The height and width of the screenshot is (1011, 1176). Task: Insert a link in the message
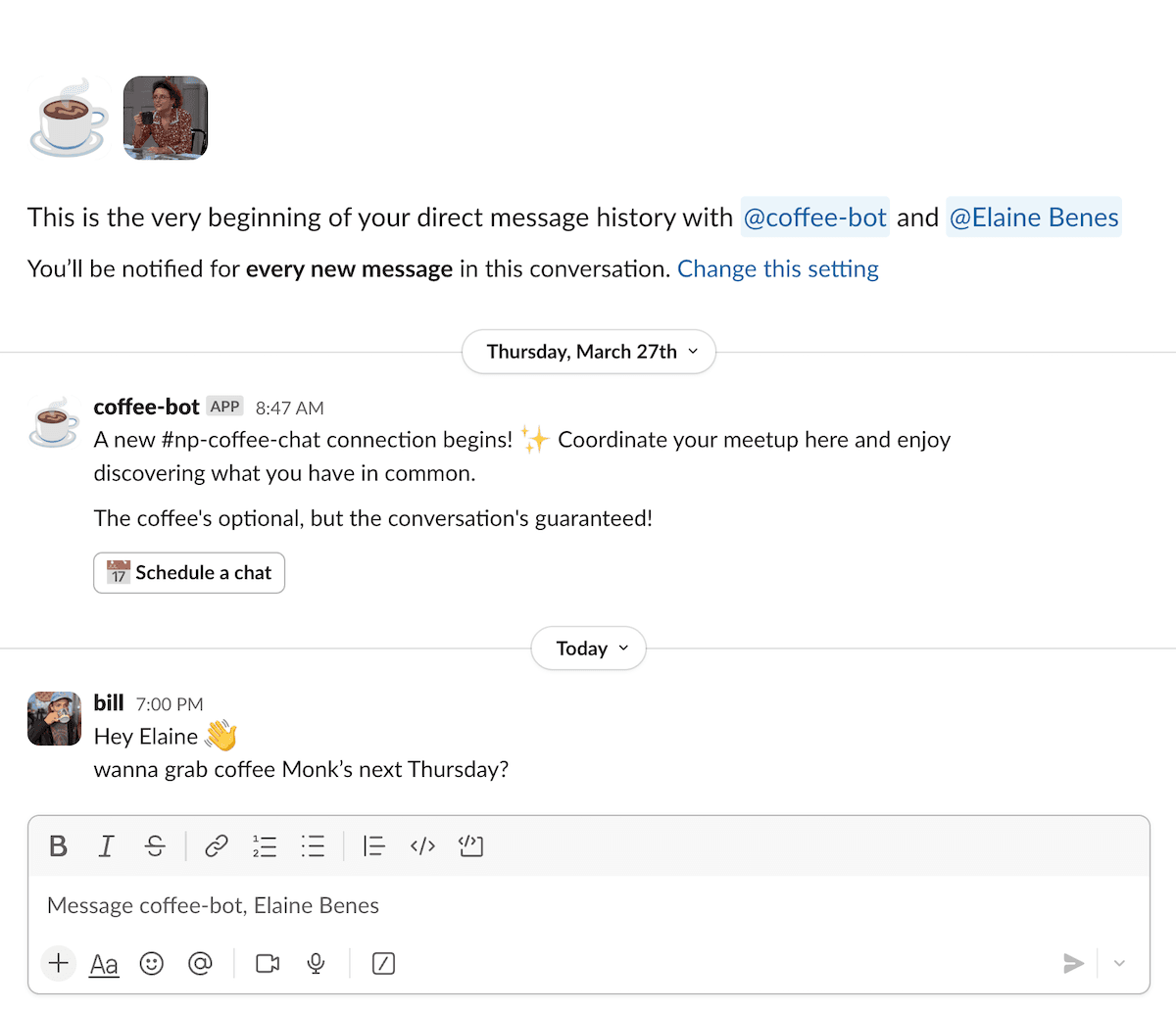click(x=217, y=846)
